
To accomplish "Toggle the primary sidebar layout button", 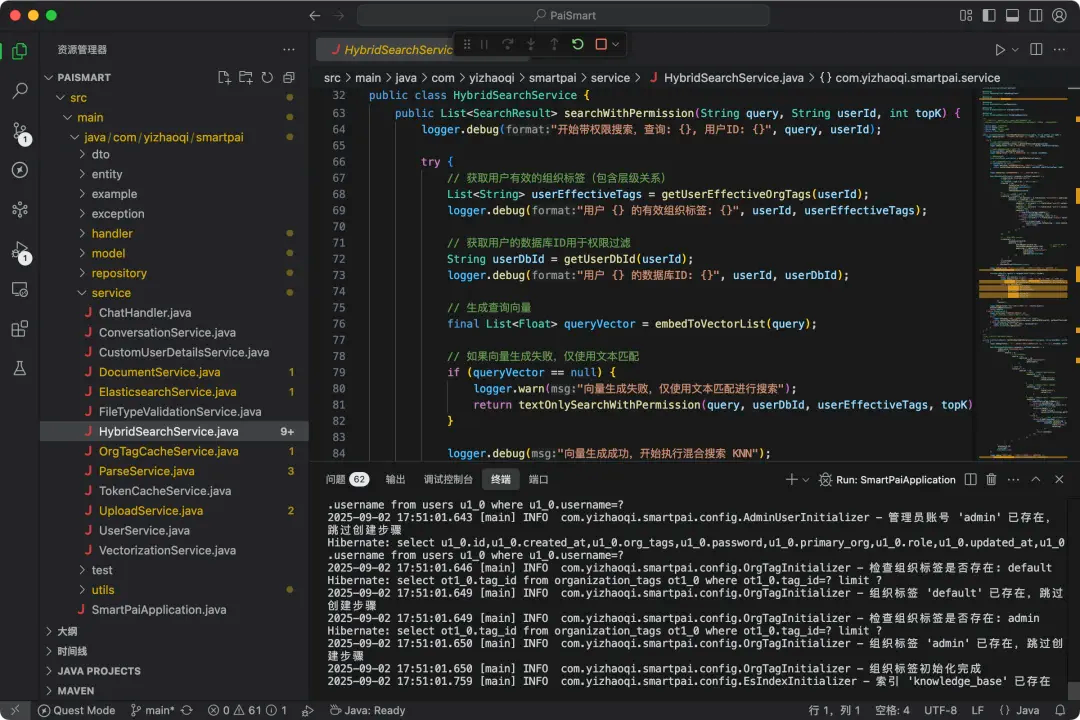I will click(987, 16).
